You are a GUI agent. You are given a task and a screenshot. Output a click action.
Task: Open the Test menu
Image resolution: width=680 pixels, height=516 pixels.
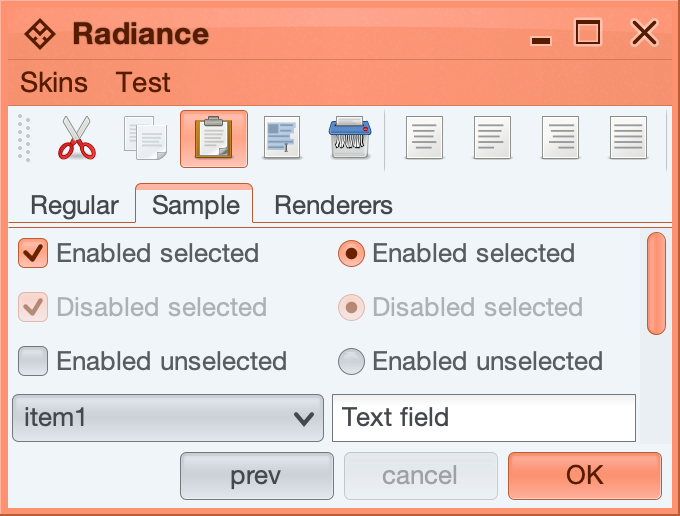coord(143,83)
